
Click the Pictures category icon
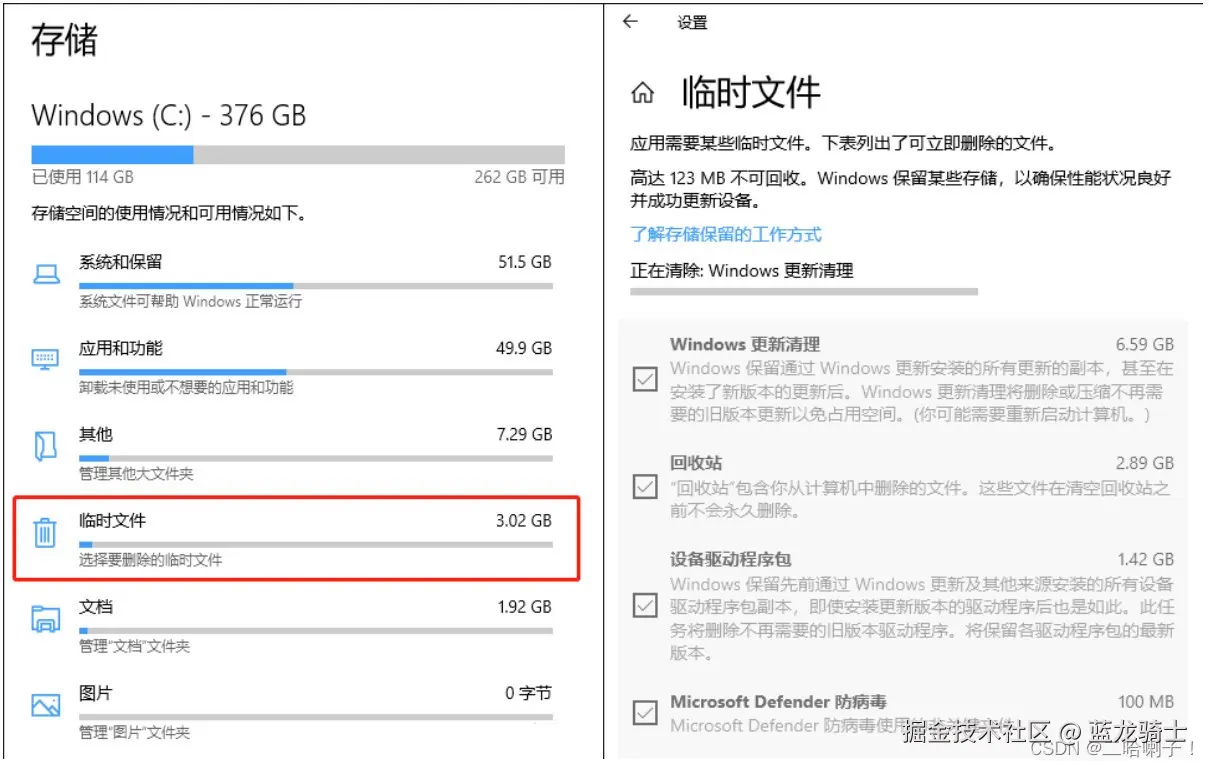tap(46, 705)
